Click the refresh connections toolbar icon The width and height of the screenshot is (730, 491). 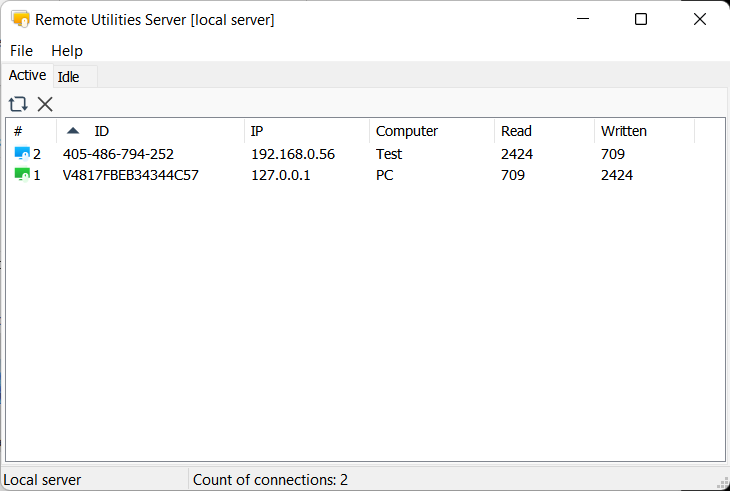(18, 104)
